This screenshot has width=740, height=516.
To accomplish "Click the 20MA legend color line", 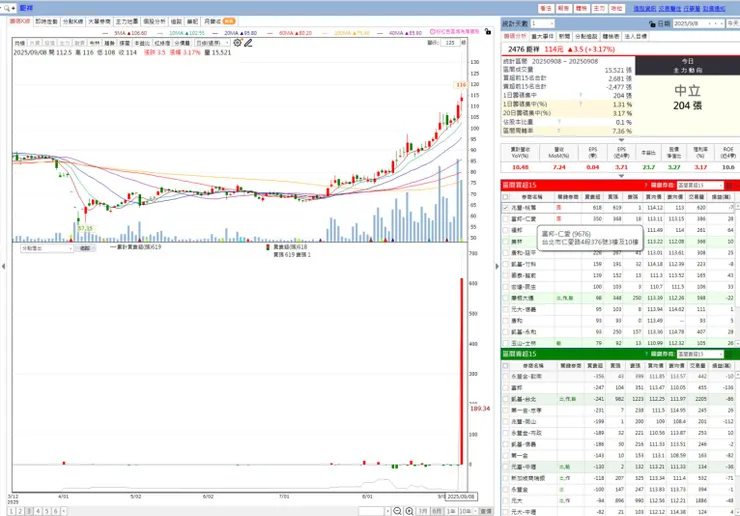I will [217, 33].
